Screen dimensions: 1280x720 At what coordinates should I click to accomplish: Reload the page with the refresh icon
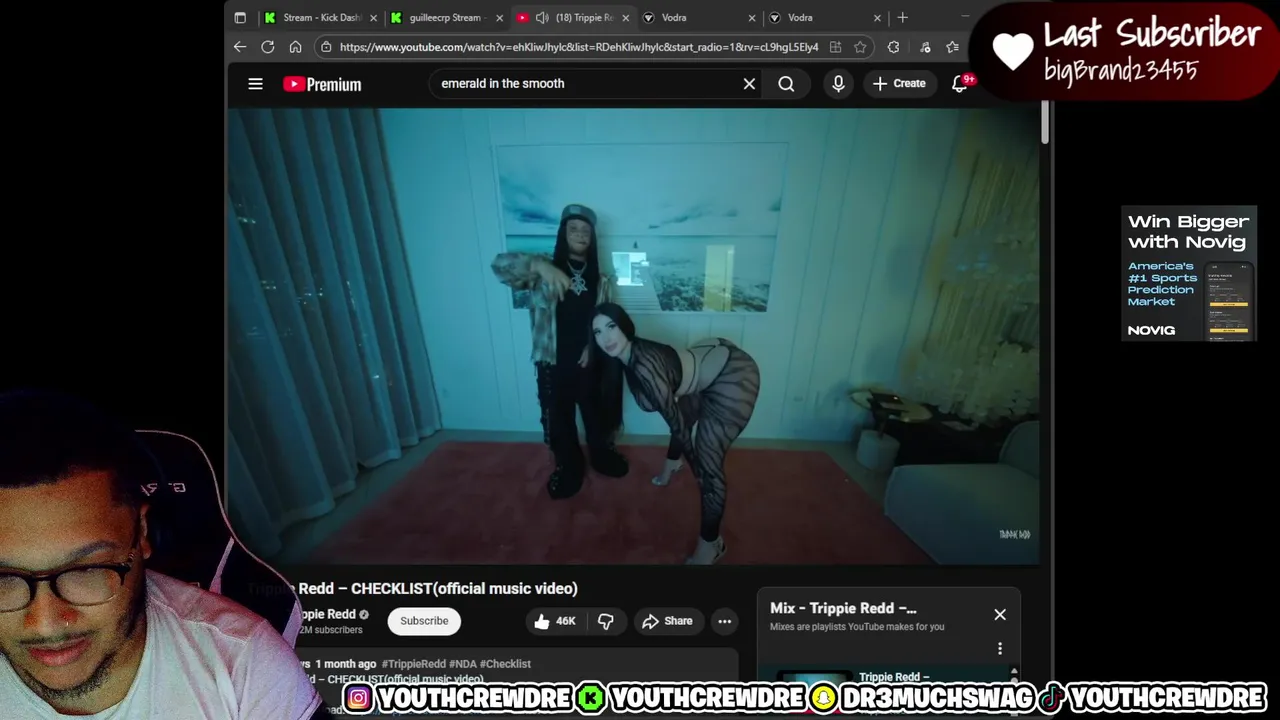tap(268, 47)
